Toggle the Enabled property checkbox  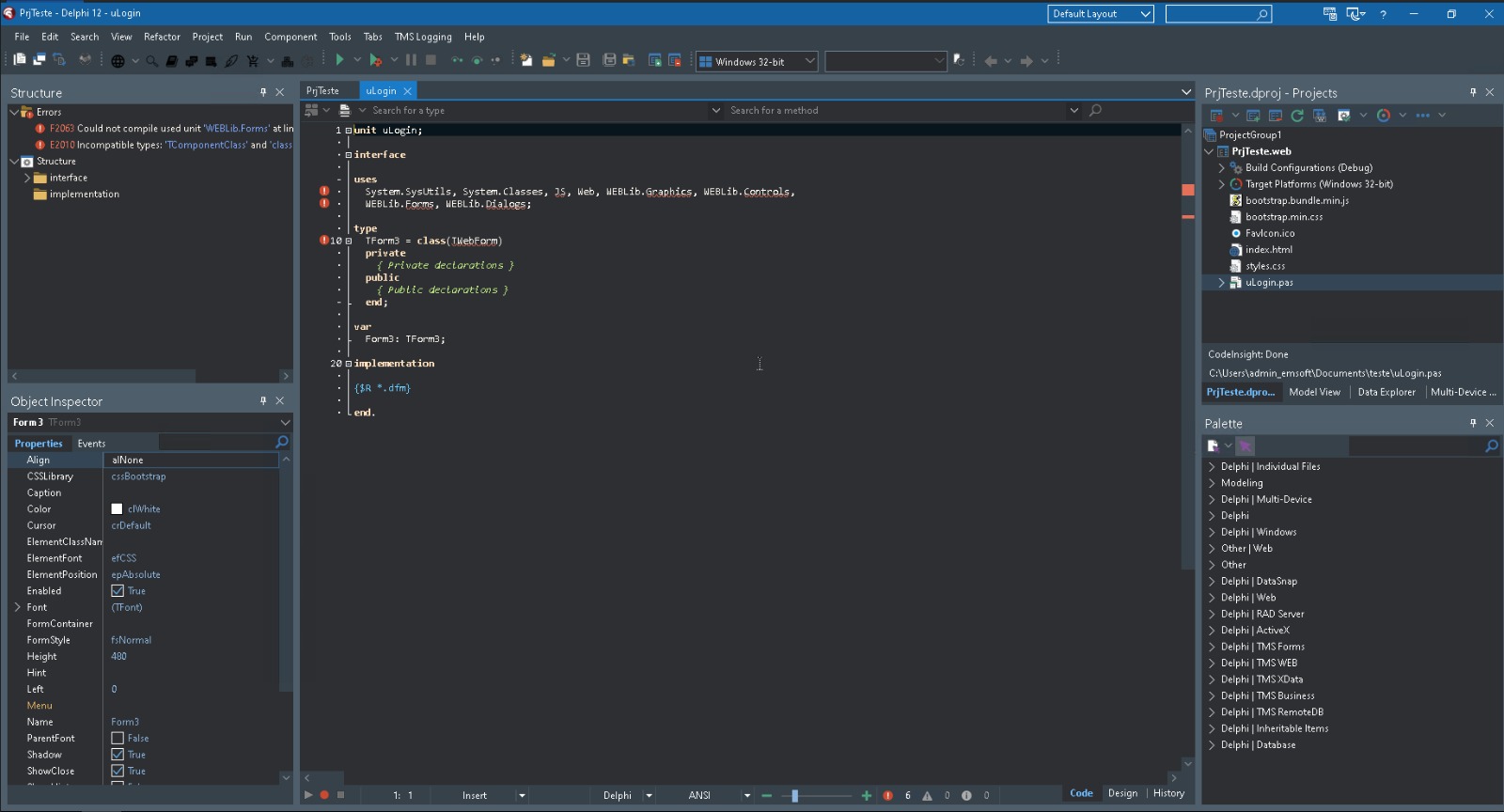coord(117,591)
